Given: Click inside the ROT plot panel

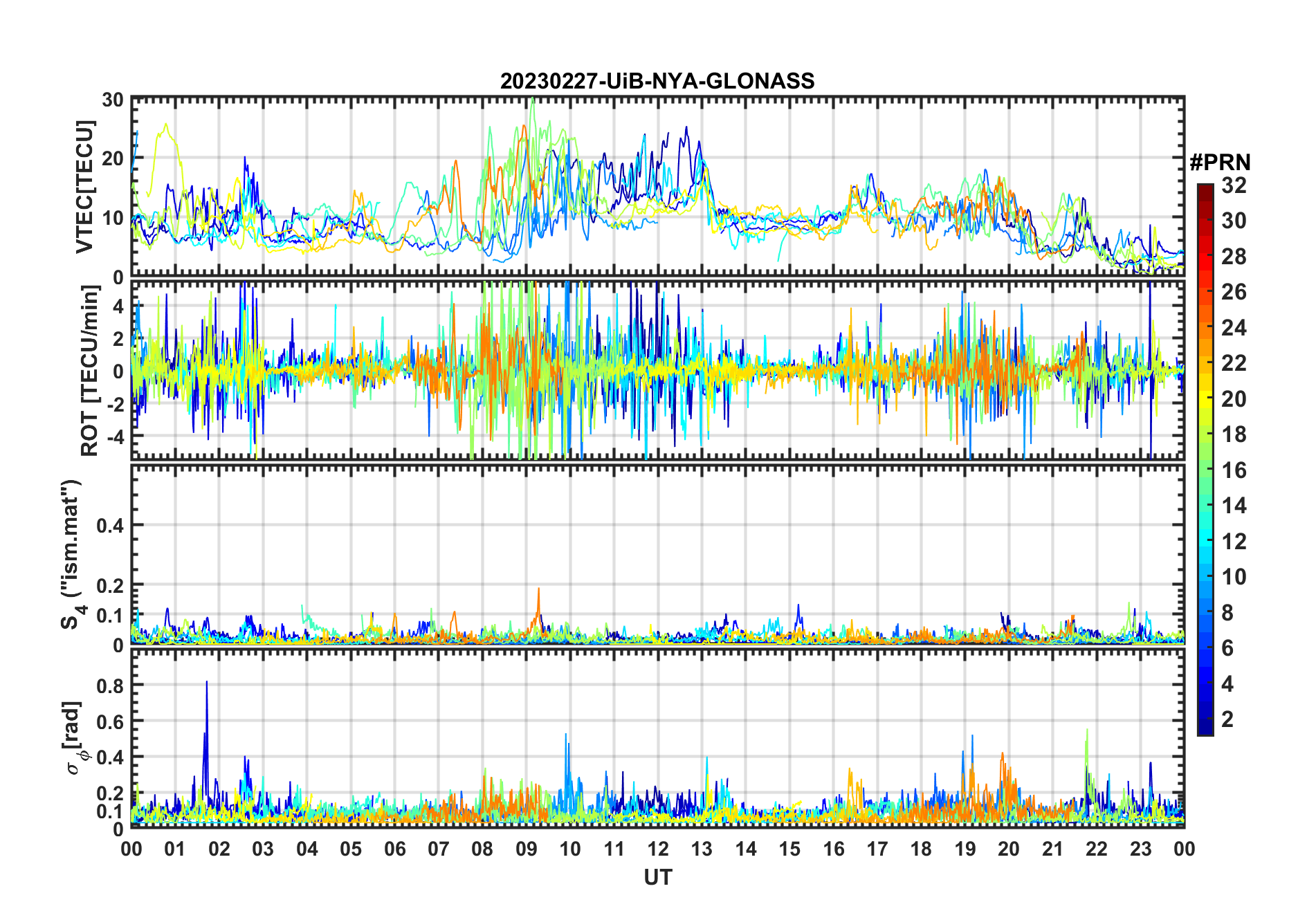Looking at the screenshot, I should (x=658, y=369).
